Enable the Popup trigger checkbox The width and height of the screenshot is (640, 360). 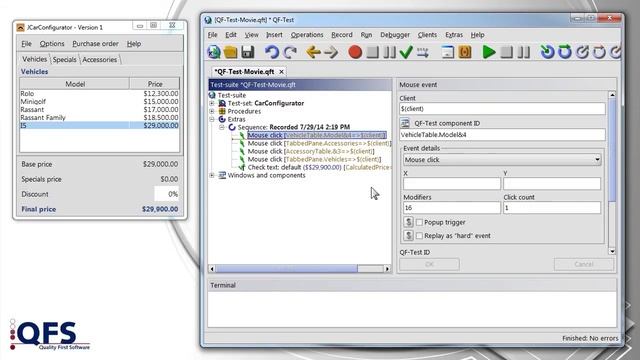419,222
